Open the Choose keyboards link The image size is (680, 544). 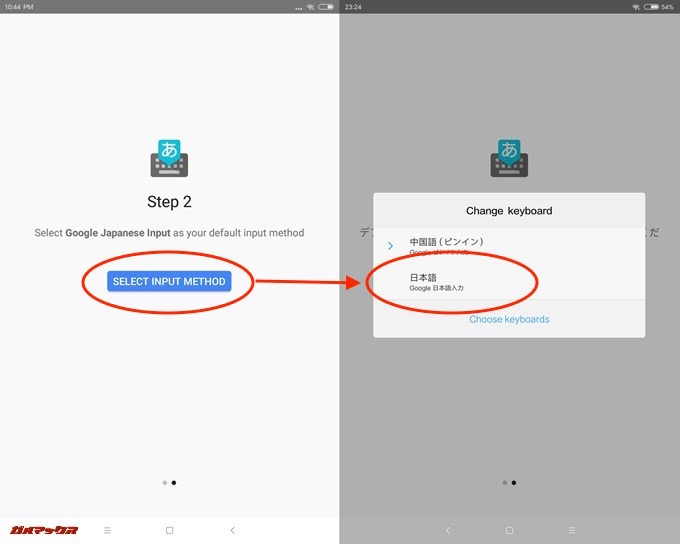tap(509, 319)
